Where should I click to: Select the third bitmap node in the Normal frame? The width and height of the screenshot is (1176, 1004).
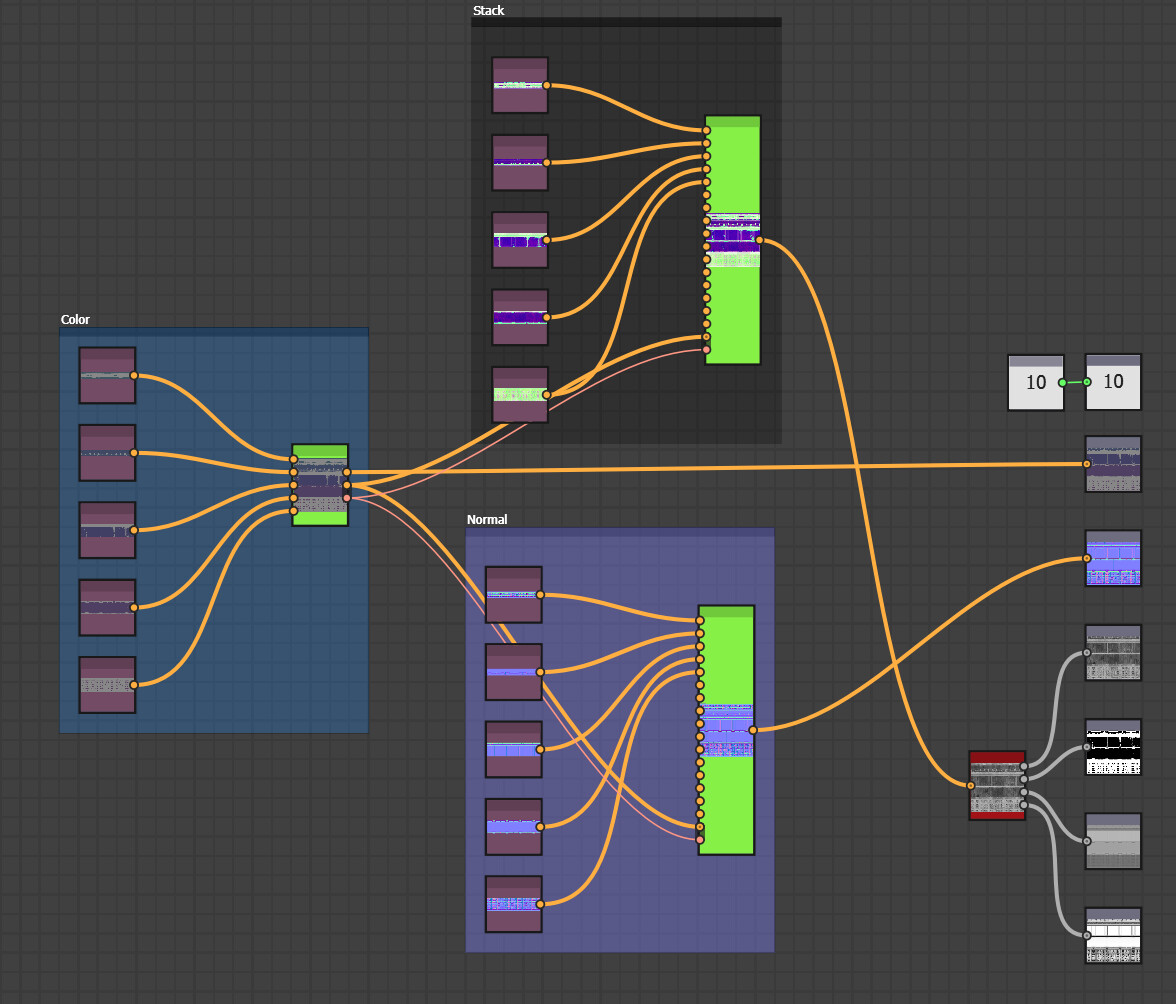(514, 748)
